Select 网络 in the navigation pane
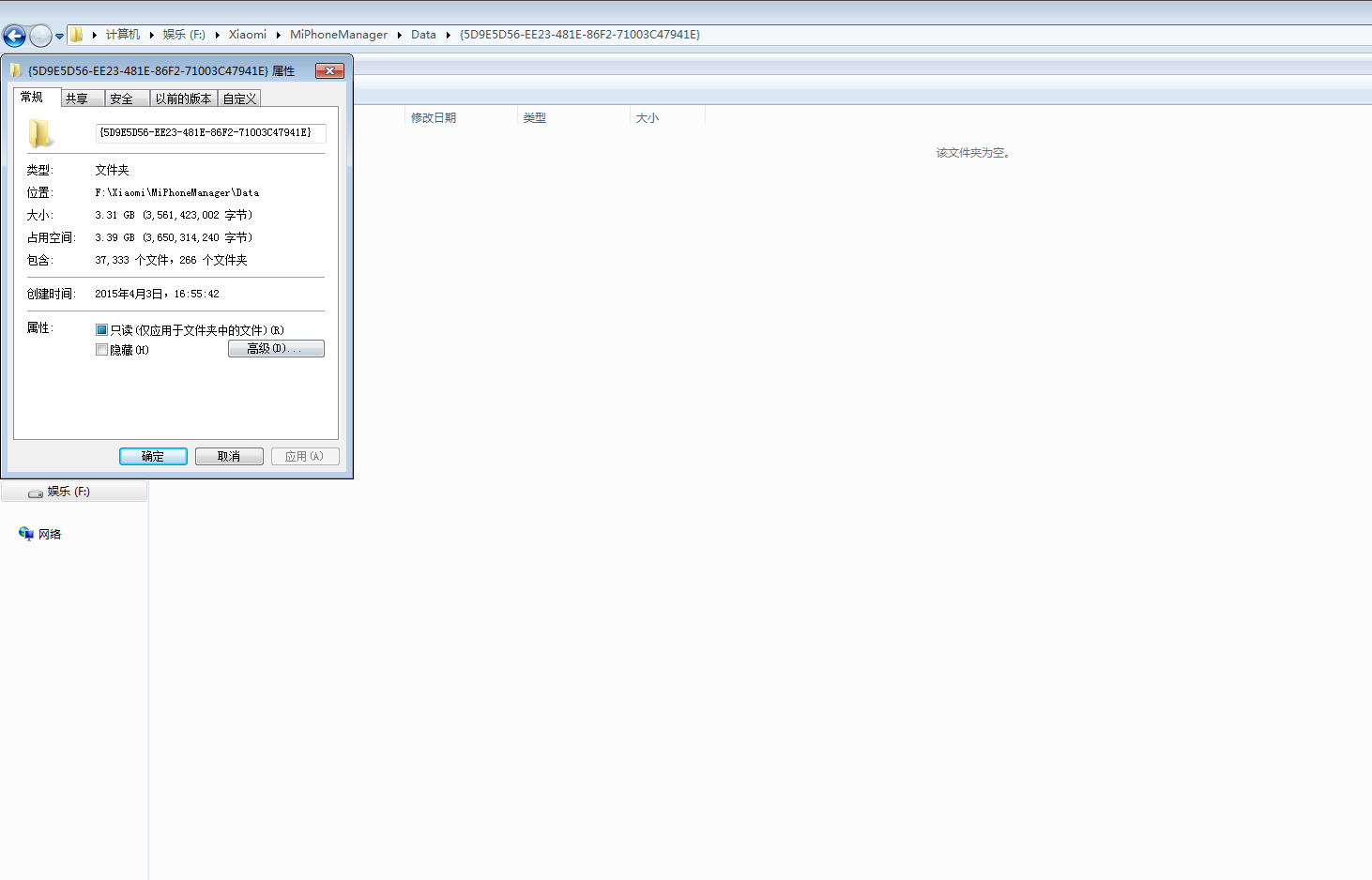Viewport: 1372px width, 880px height. coord(50,535)
